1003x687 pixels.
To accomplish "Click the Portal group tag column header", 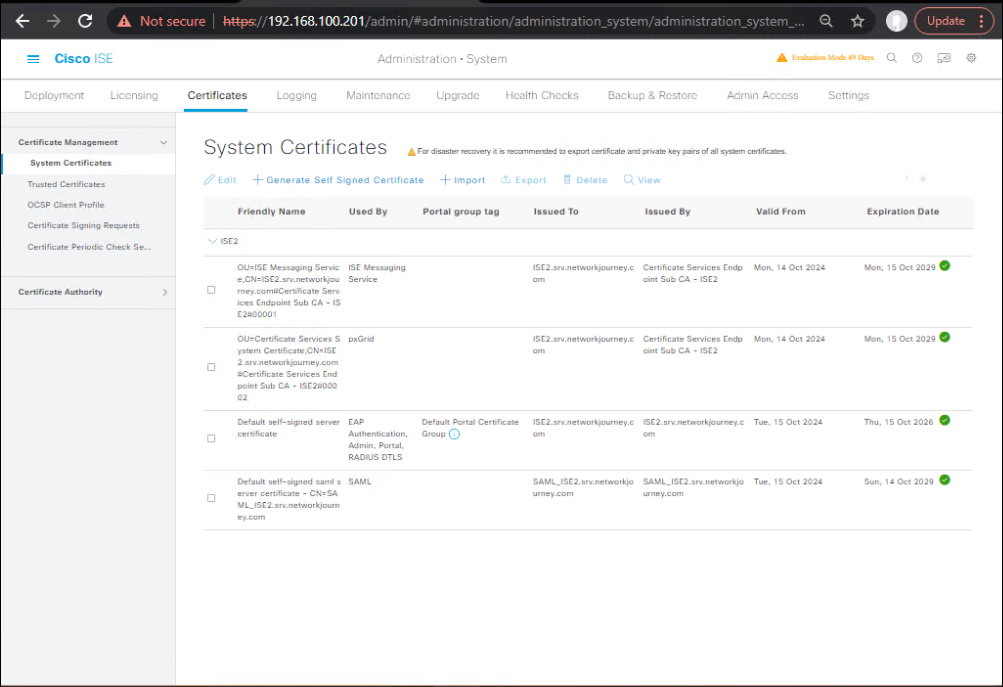I will click(x=461, y=212).
